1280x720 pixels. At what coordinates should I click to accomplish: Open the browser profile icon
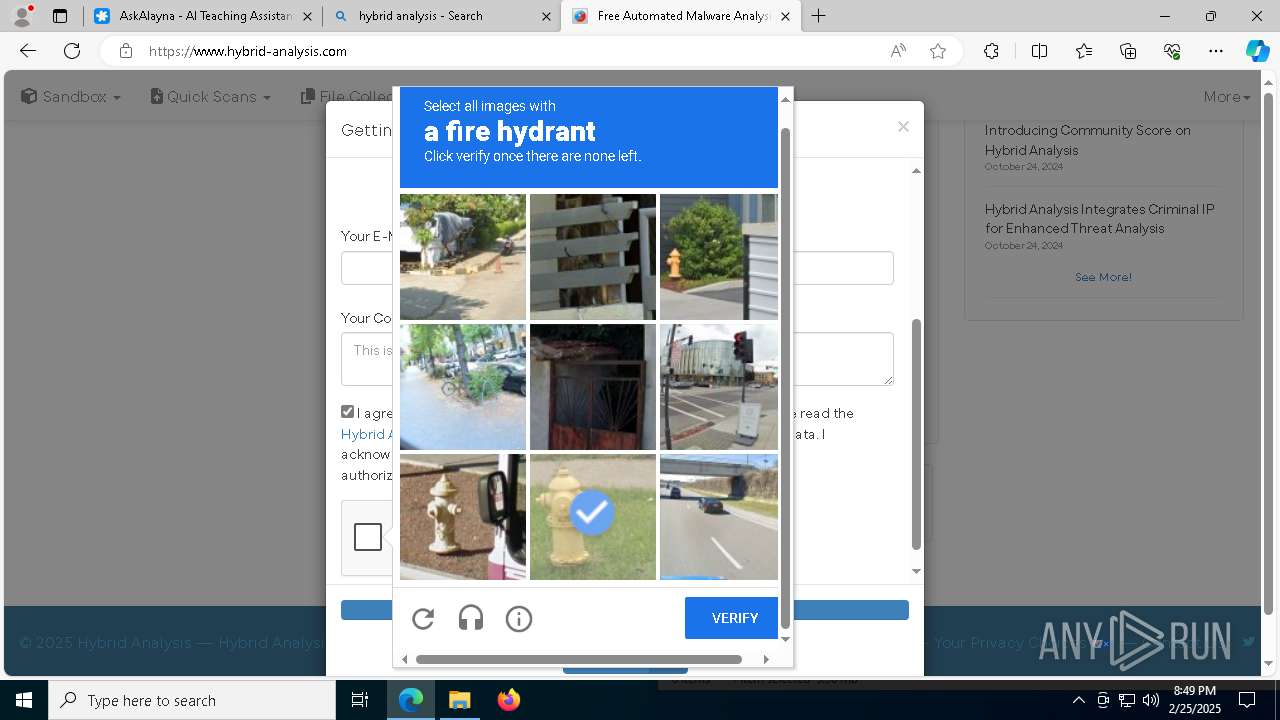pos(22,16)
